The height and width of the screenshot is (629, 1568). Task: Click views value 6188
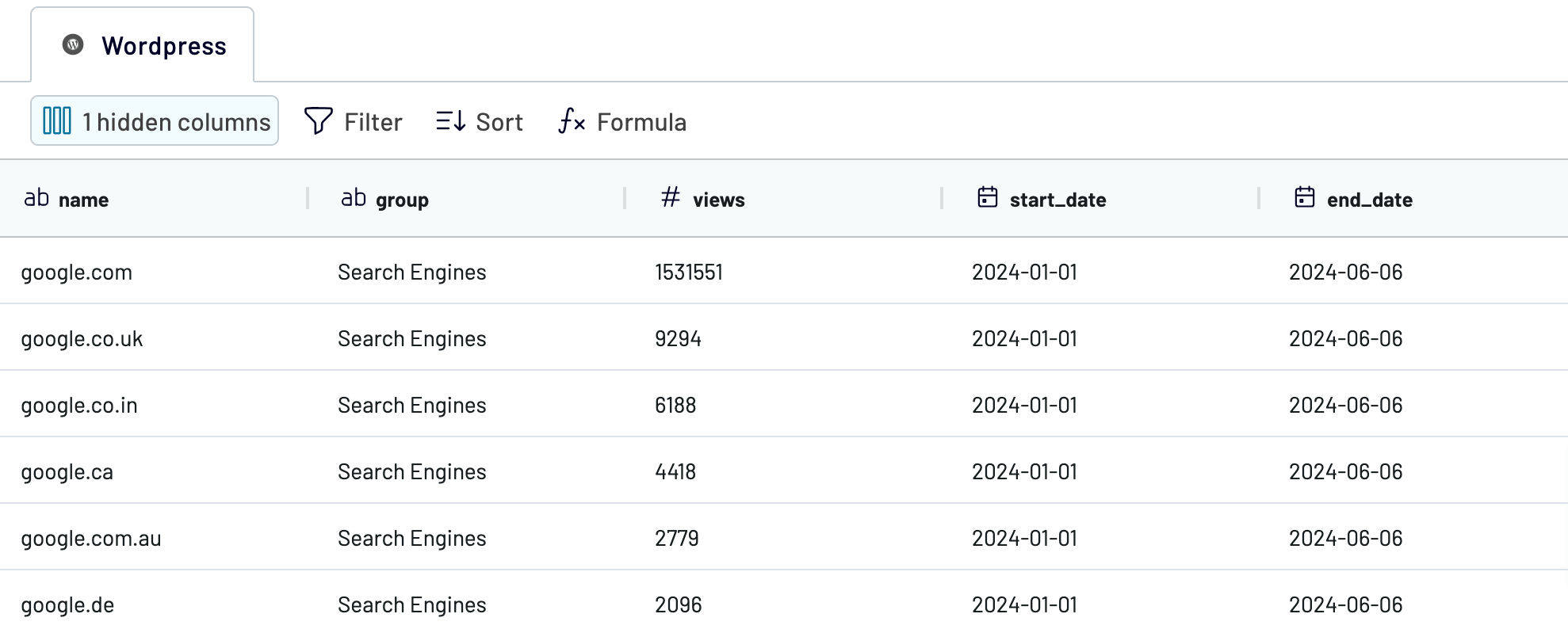[675, 406]
